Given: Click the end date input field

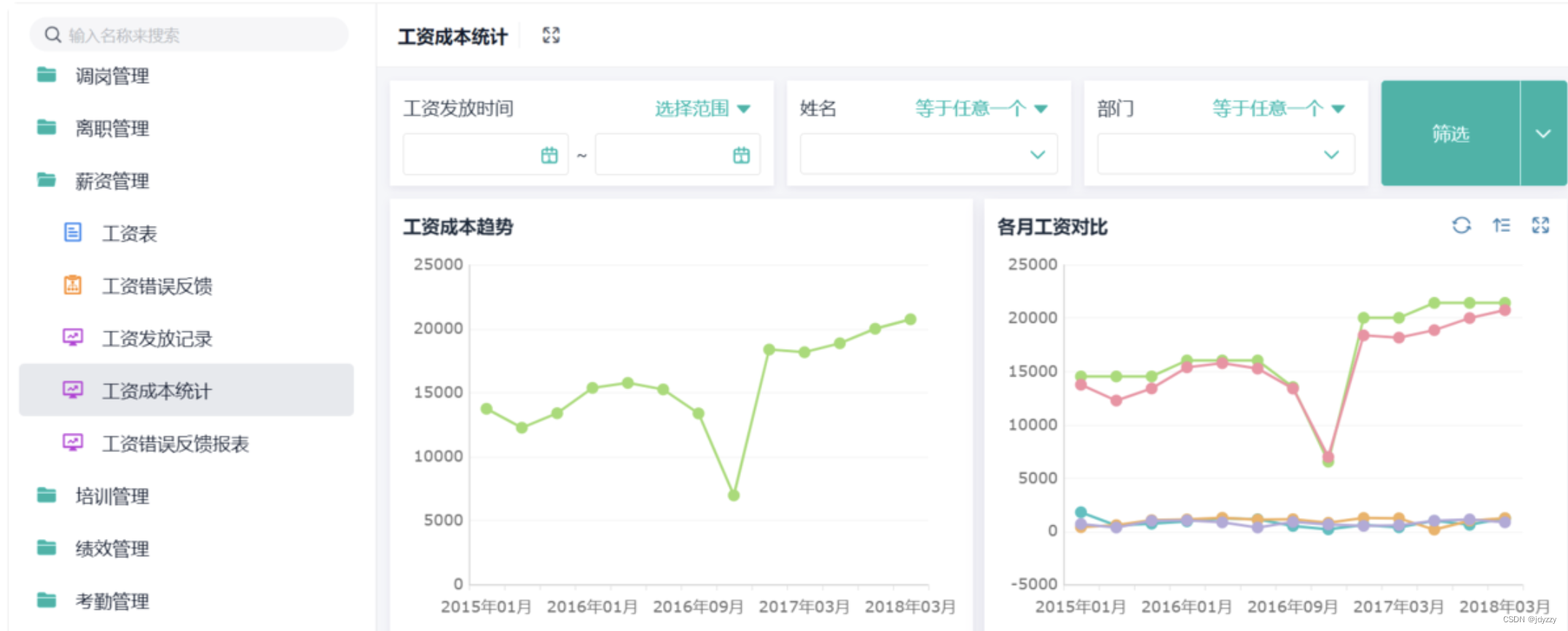Looking at the screenshot, I should (678, 154).
